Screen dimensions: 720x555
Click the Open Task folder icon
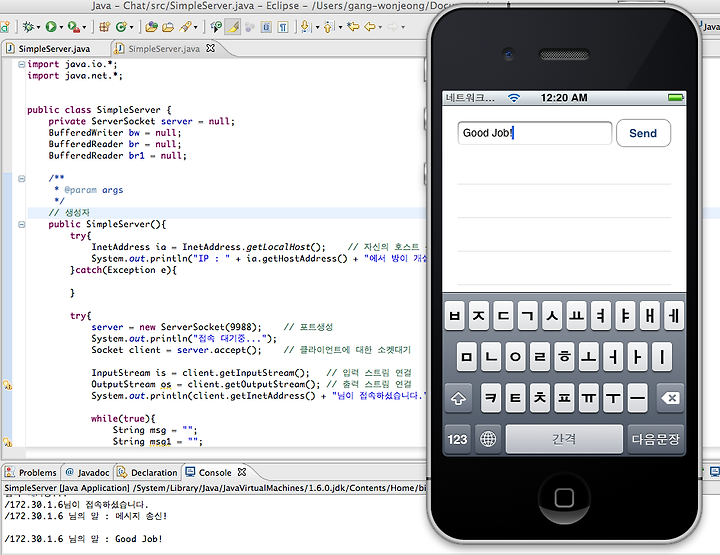(x=168, y=27)
